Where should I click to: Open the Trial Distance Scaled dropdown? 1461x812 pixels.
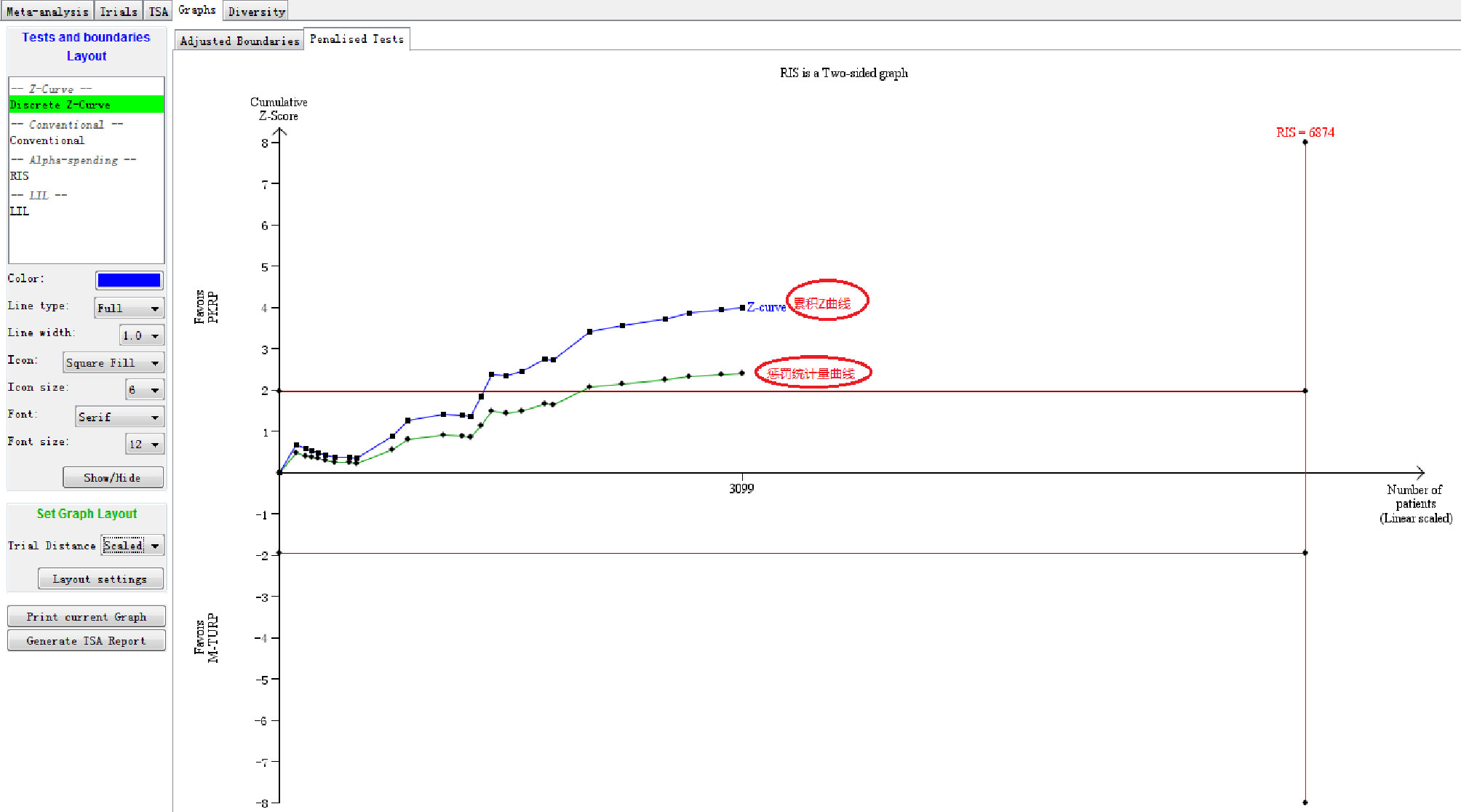(132, 546)
